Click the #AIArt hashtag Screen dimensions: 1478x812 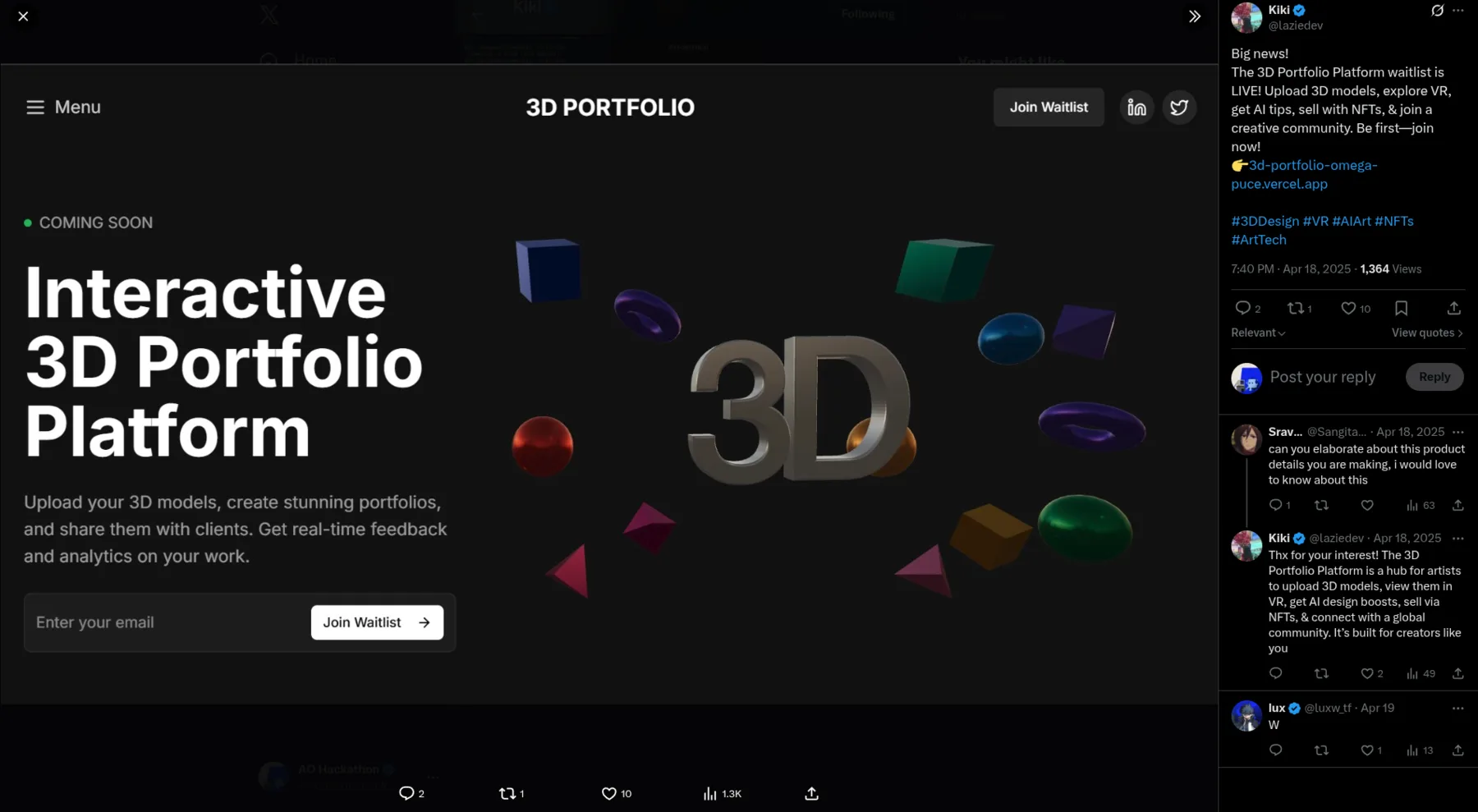(1352, 221)
